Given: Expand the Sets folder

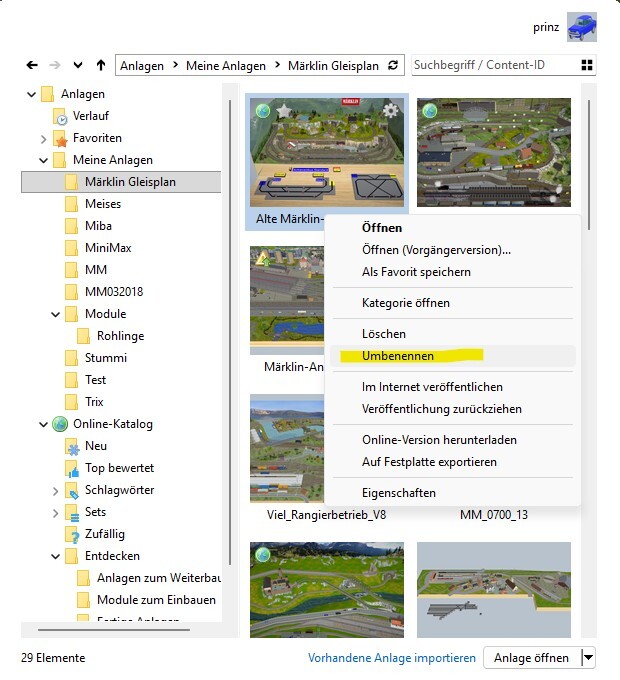Looking at the screenshot, I should 55,513.
